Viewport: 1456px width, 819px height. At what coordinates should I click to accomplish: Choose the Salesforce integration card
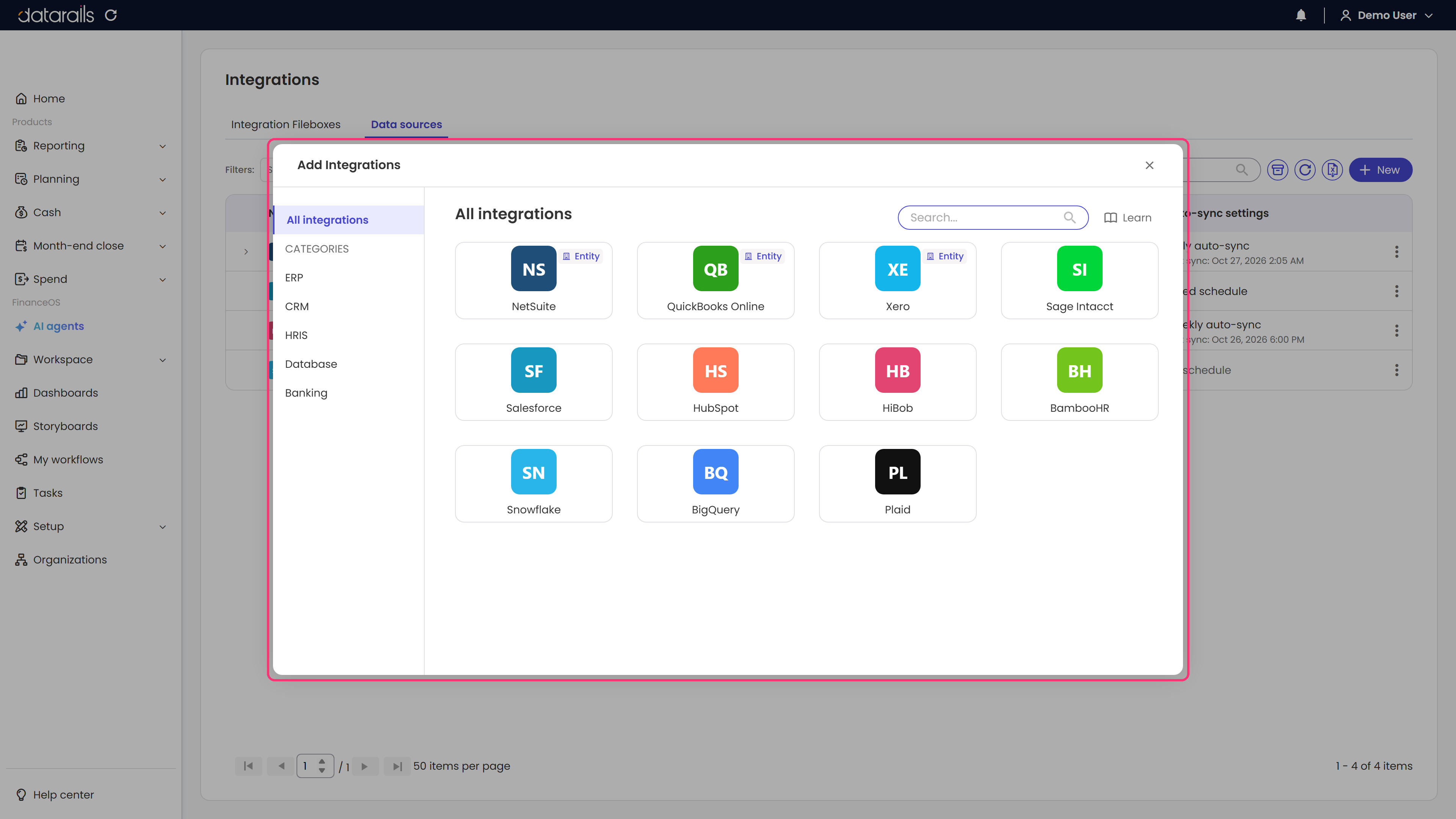click(533, 382)
